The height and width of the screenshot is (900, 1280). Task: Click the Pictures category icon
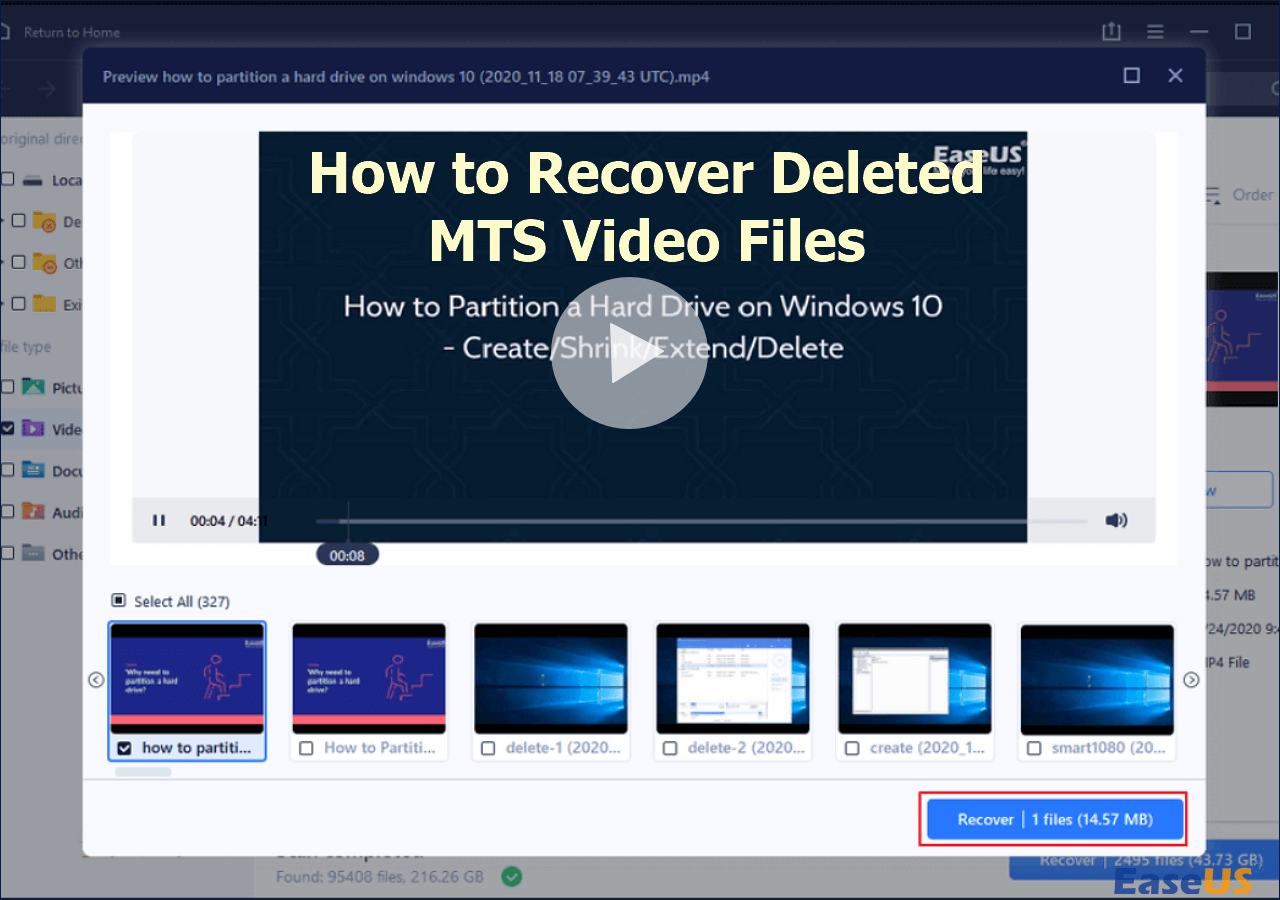pos(34,387)
